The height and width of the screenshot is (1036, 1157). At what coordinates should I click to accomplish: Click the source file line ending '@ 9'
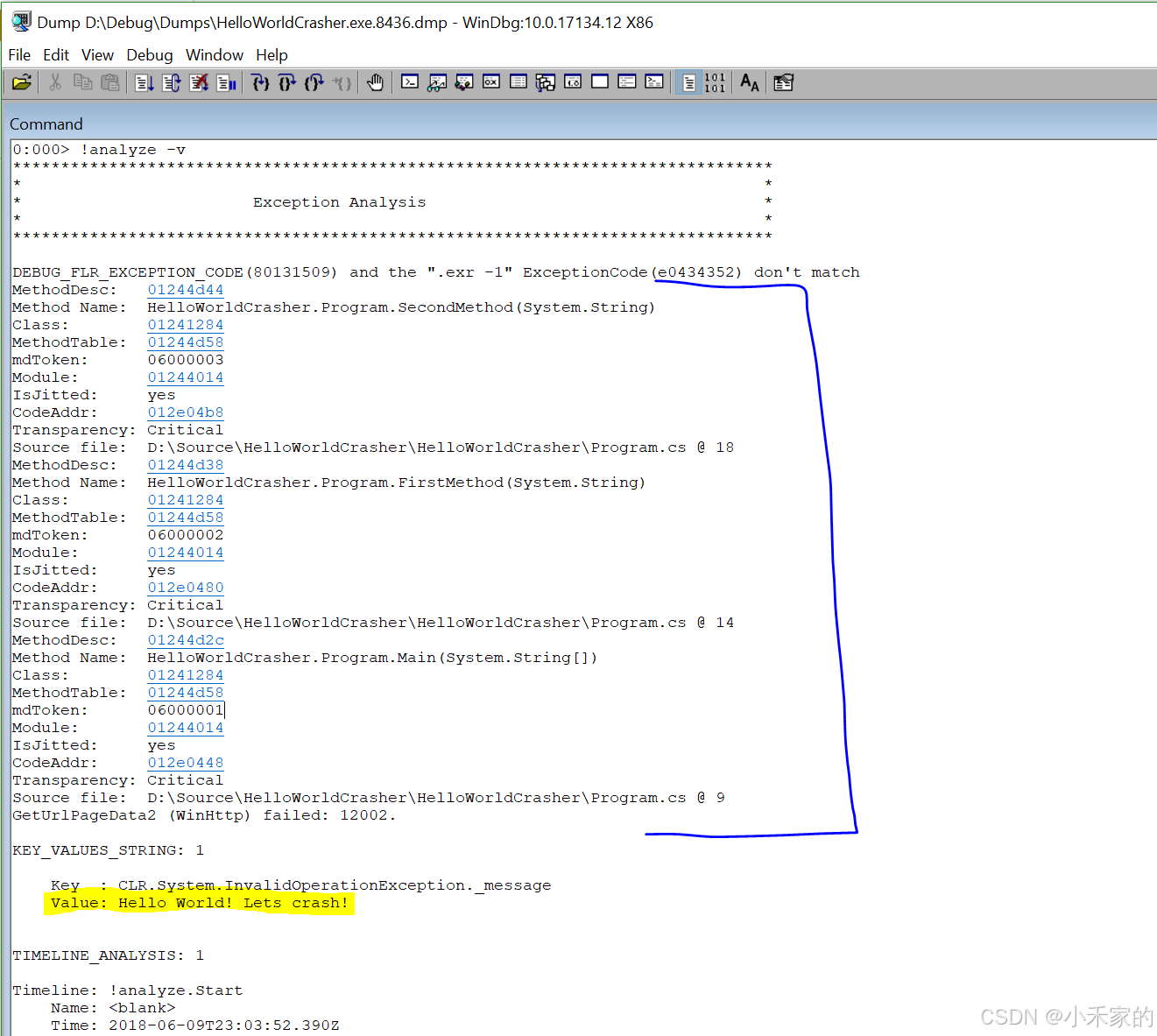coord(369,798)
